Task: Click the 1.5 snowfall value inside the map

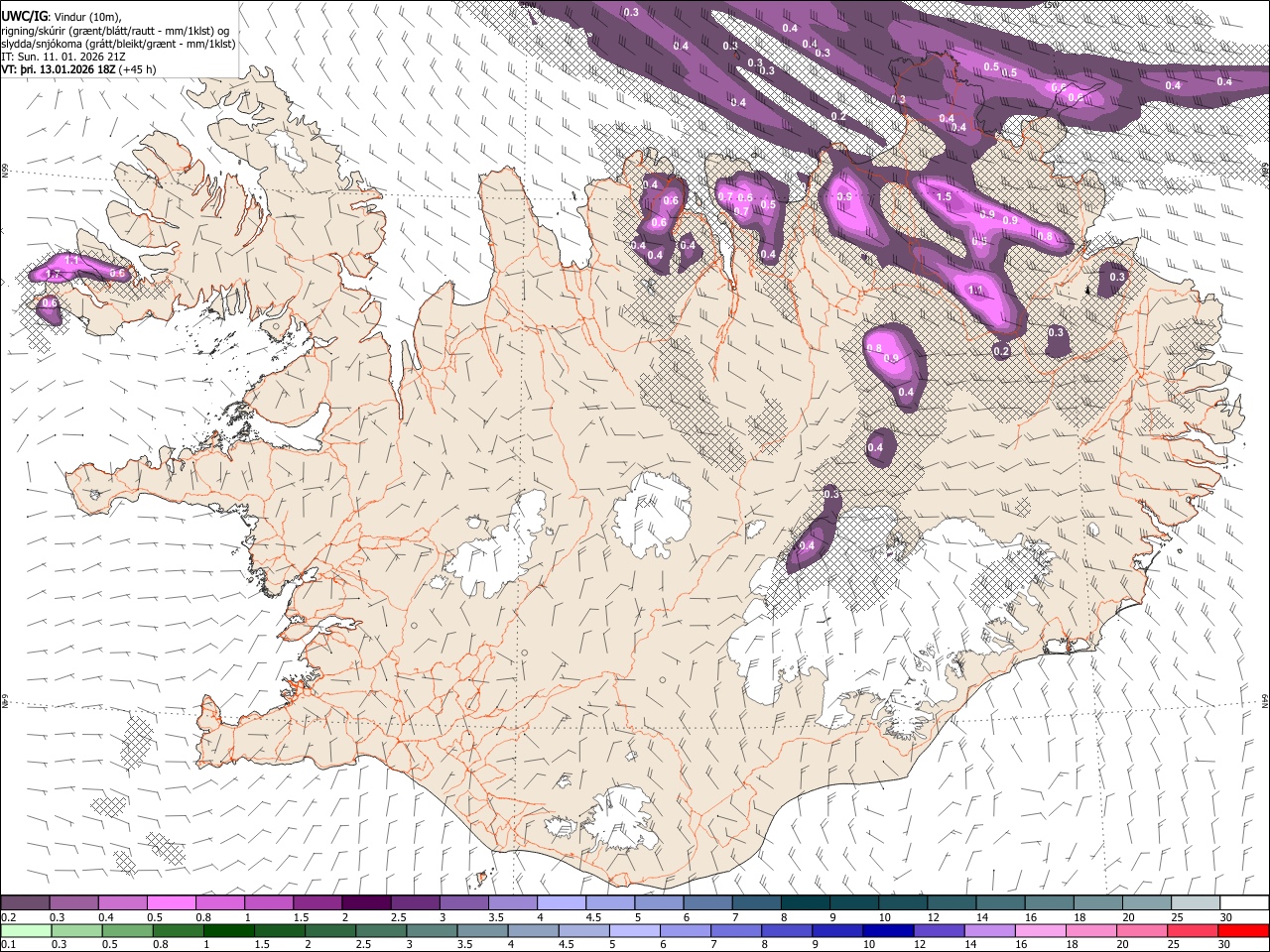Action: click(x=944, y=197)
